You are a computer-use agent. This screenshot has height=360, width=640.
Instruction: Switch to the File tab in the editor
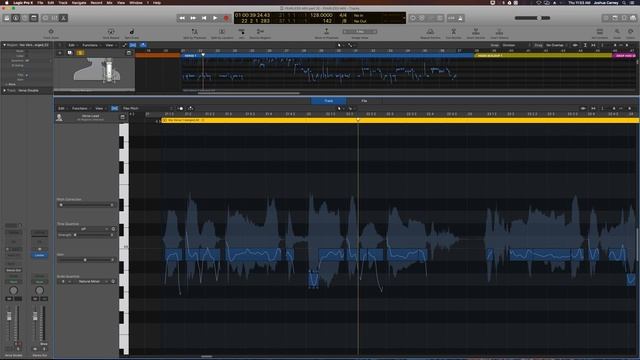[364, 101]
